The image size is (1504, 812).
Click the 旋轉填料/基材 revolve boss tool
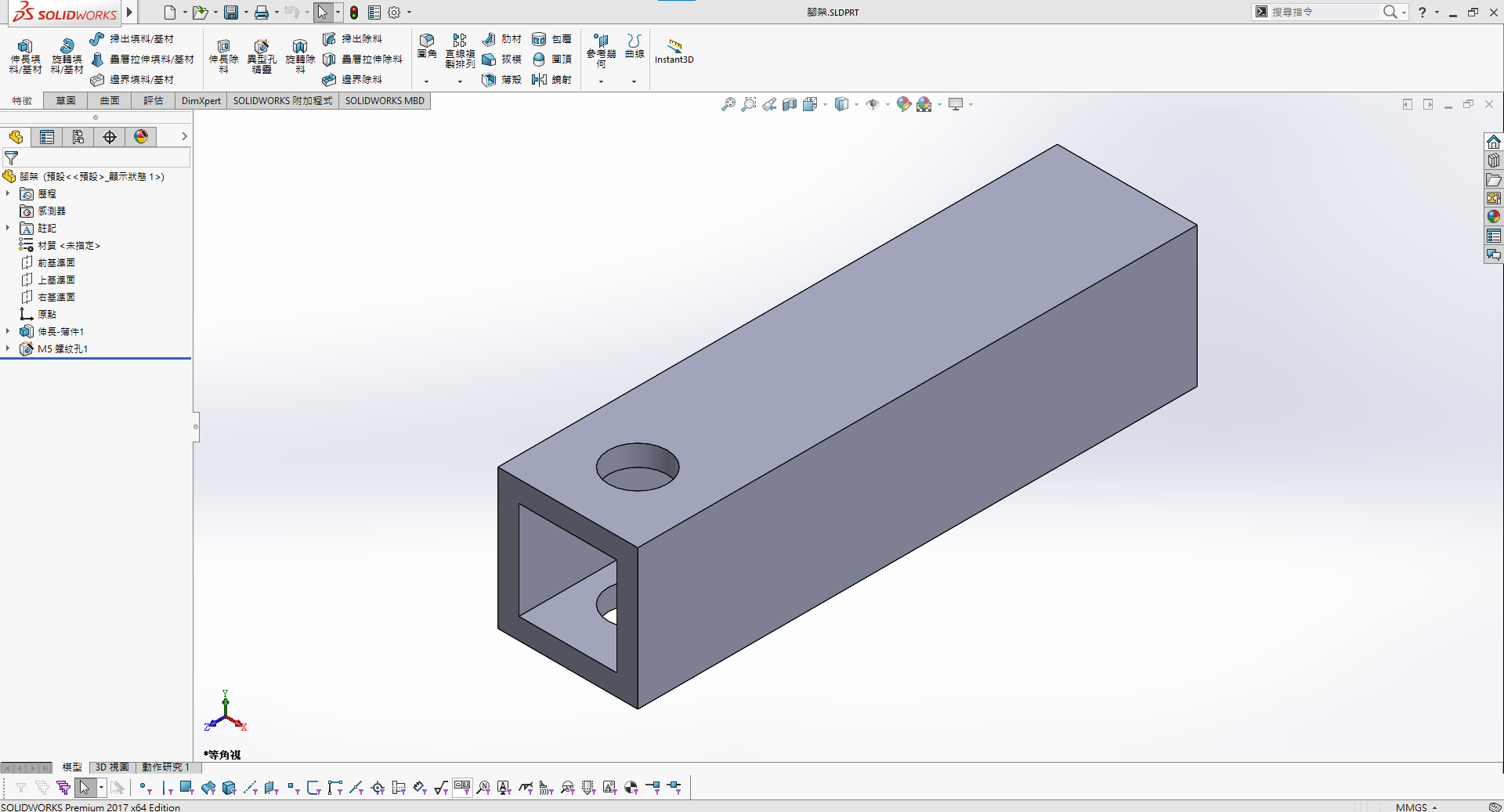coord(67,57)
